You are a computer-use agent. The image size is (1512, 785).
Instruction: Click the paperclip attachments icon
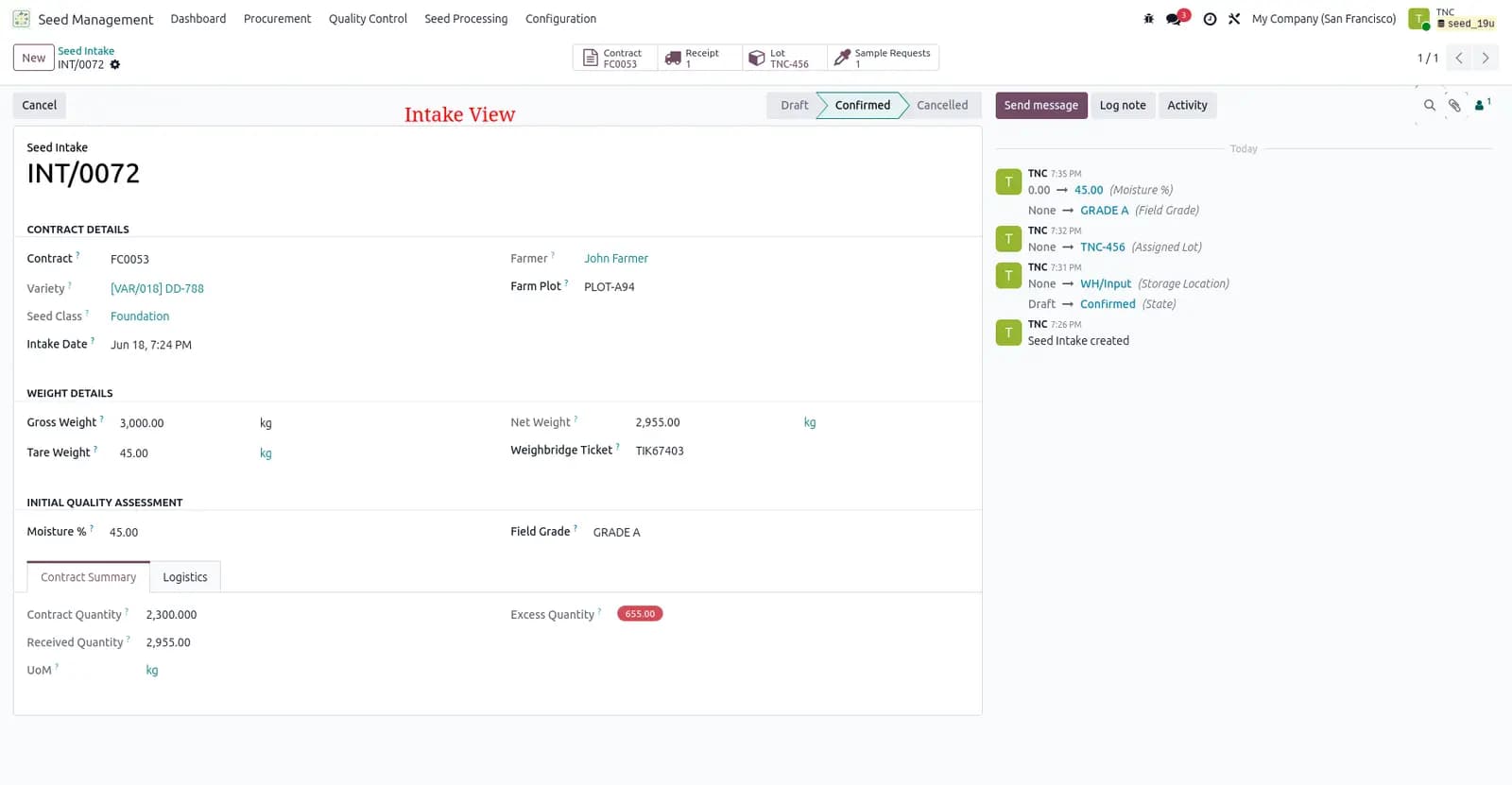tap(1454, 106)
